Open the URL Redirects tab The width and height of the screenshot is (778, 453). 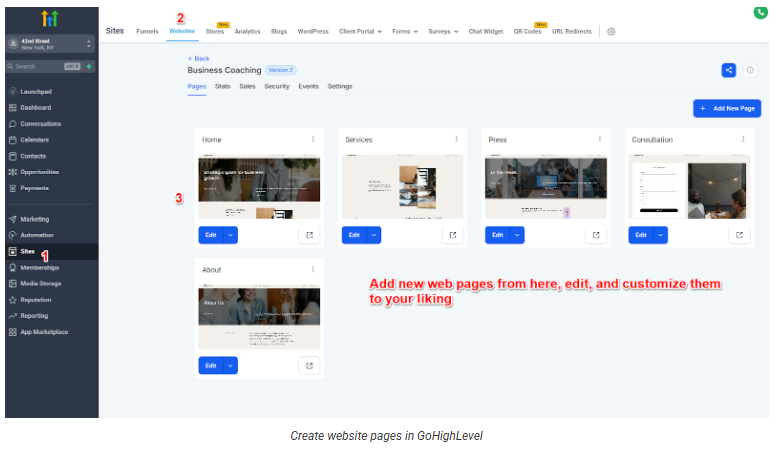(572, 32)
